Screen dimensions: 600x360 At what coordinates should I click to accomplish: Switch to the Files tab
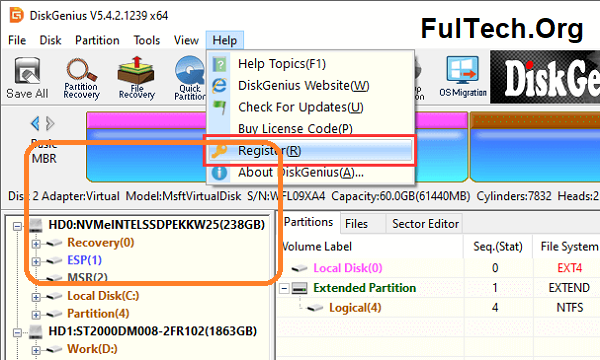tap(356, 224)
